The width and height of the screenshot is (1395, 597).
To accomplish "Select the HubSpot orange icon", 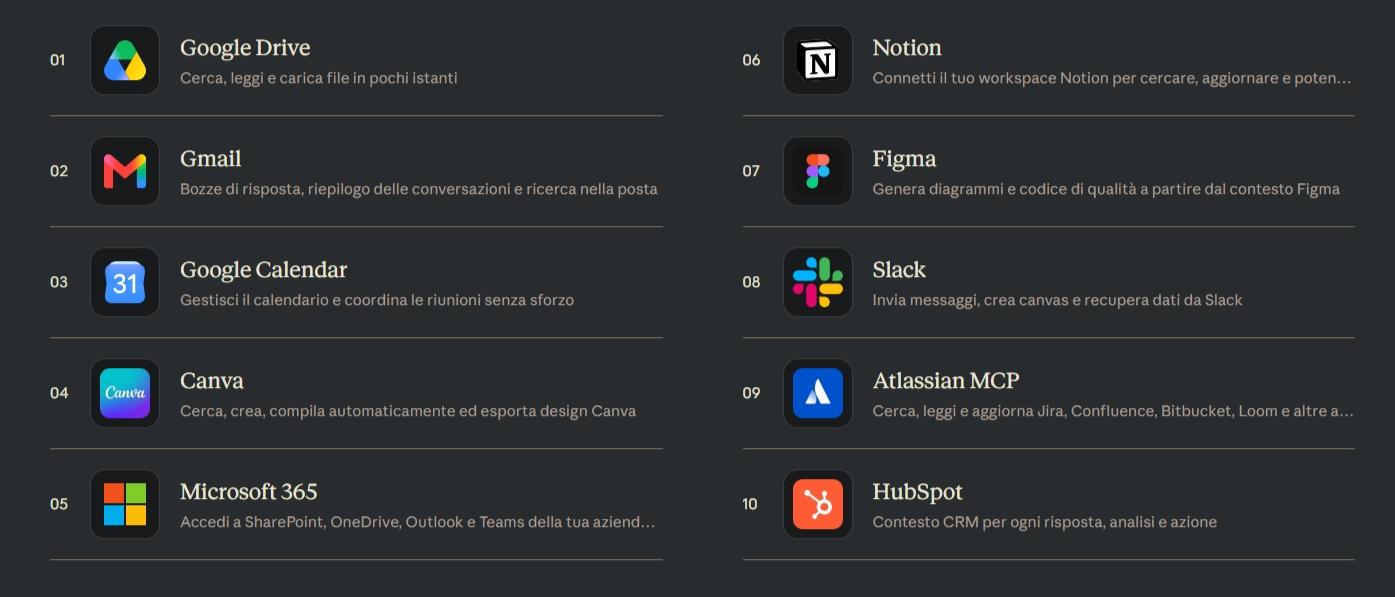I will (x=818, y=504).
